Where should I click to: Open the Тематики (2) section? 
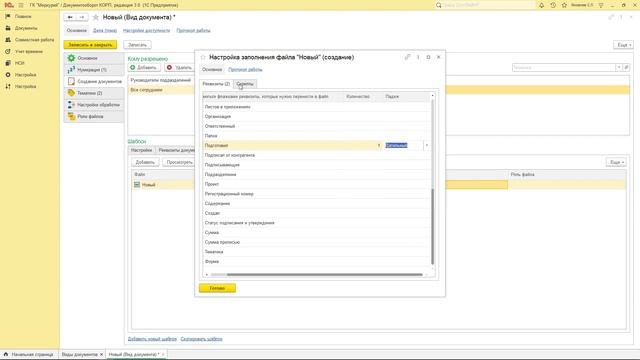coord(94,93)
